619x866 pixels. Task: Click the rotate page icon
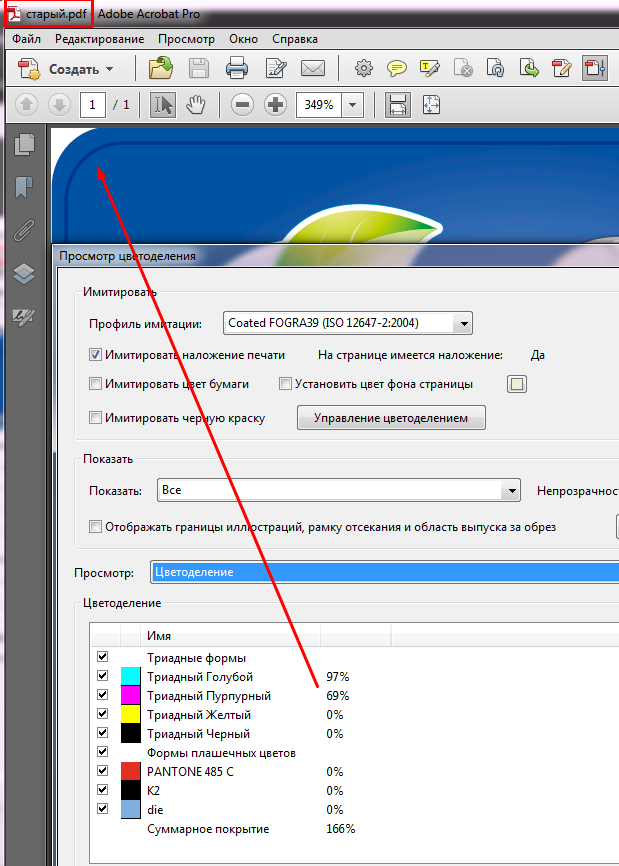(495, 69)
